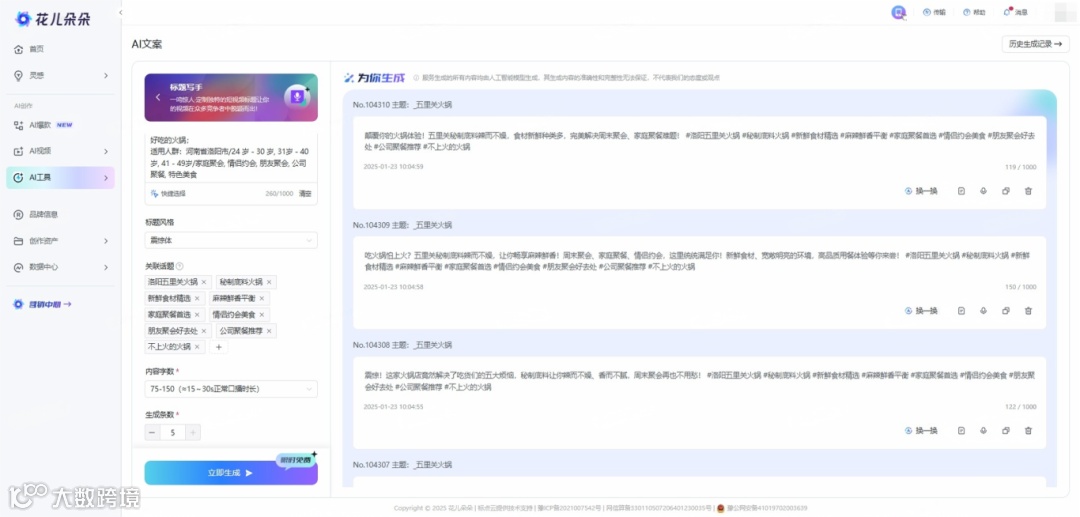Delete result No.104308 with trash icon
This screenshot has width=1080, height=517.
coord(1028,430)
